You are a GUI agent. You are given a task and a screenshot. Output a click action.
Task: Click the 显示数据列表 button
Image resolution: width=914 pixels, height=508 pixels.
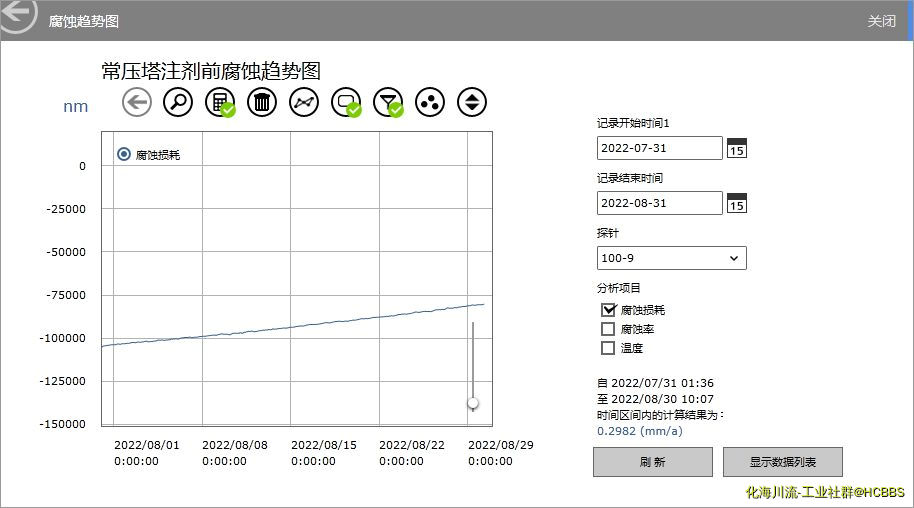point(782,462)
